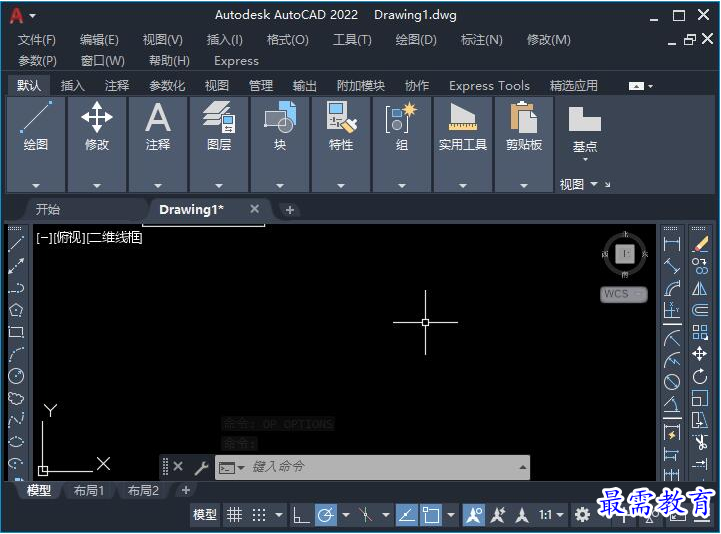721x534 pixels.
Task: Select the Copy tool in modify toolbar
Action: coord(700,266)
